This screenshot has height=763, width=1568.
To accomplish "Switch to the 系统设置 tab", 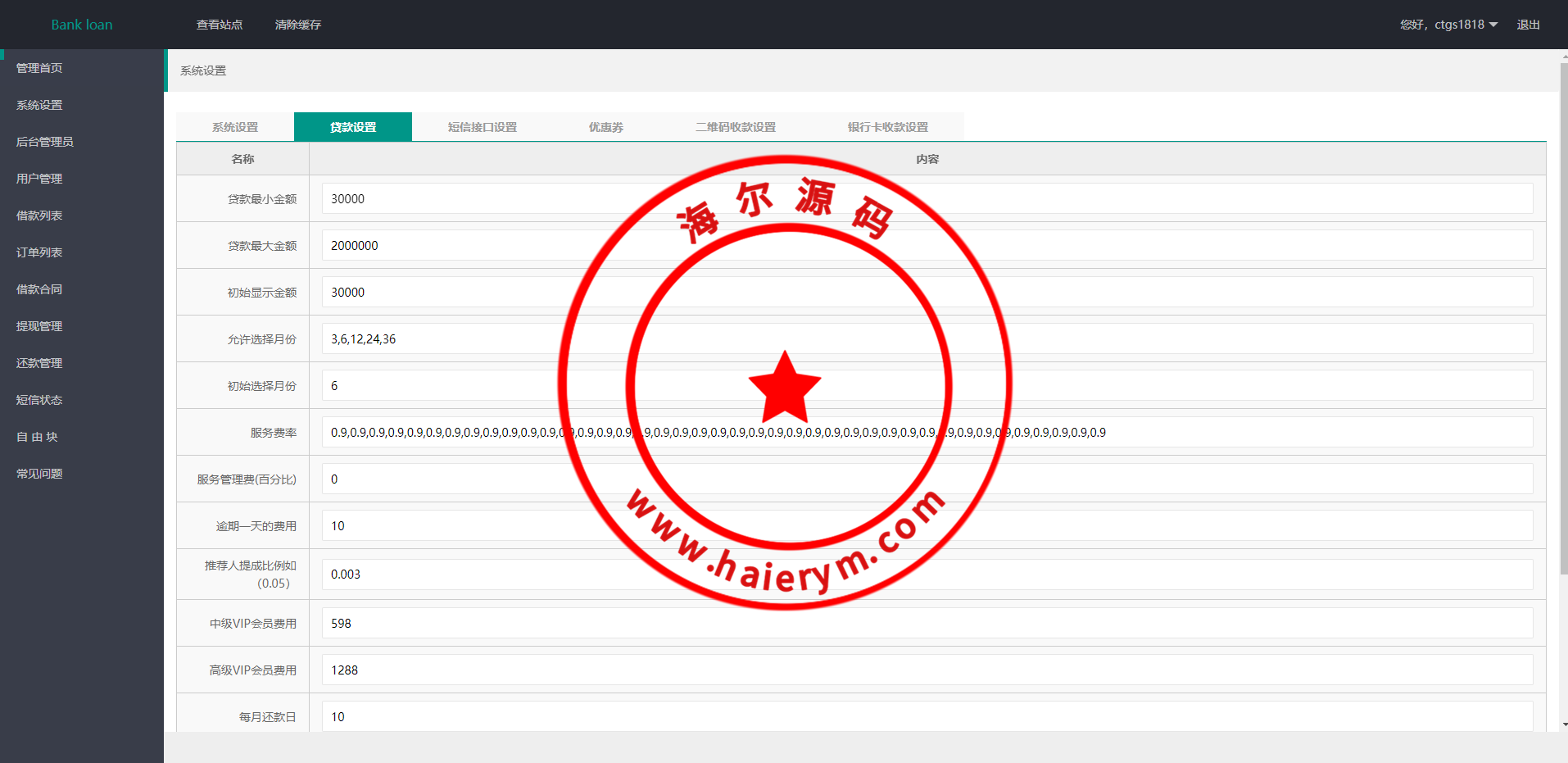I will coord(235,127).
